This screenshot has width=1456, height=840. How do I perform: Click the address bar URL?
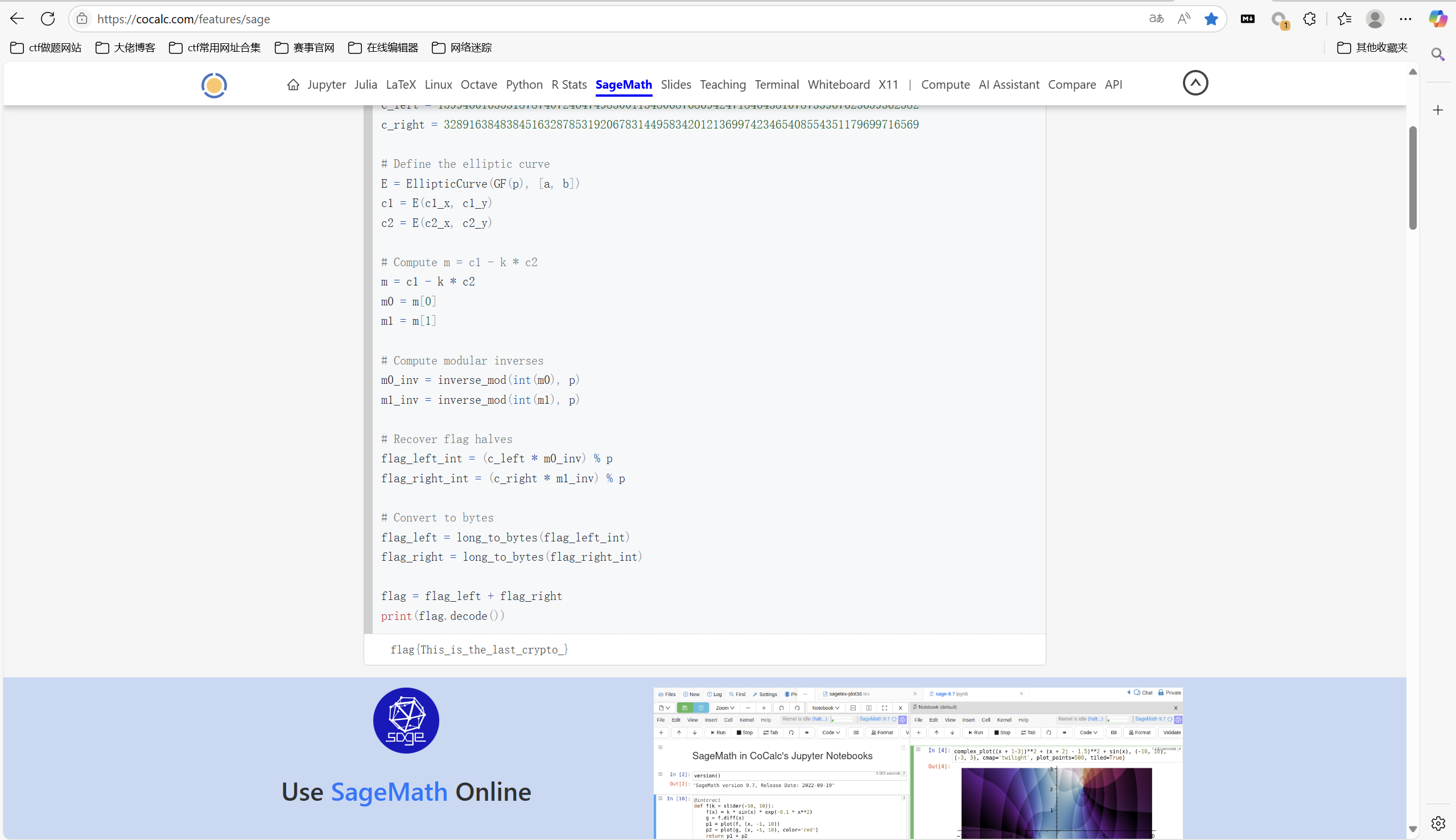click(184, 19)
